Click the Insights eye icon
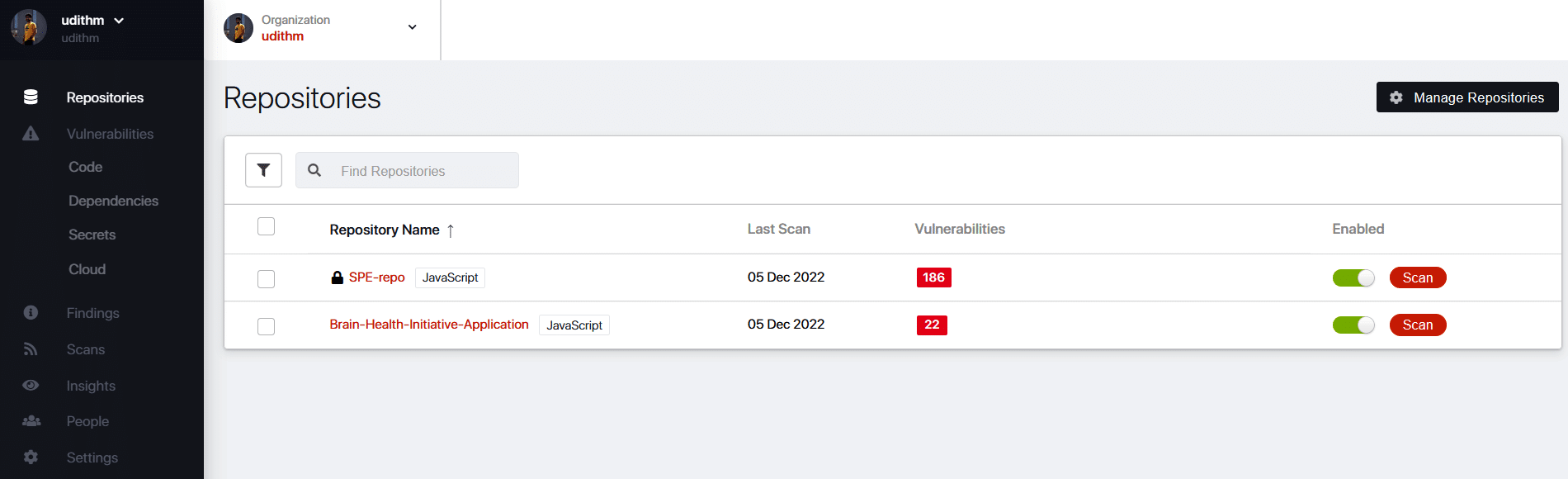The height and width of the screenshot is (479, 1568). (31, 386)
